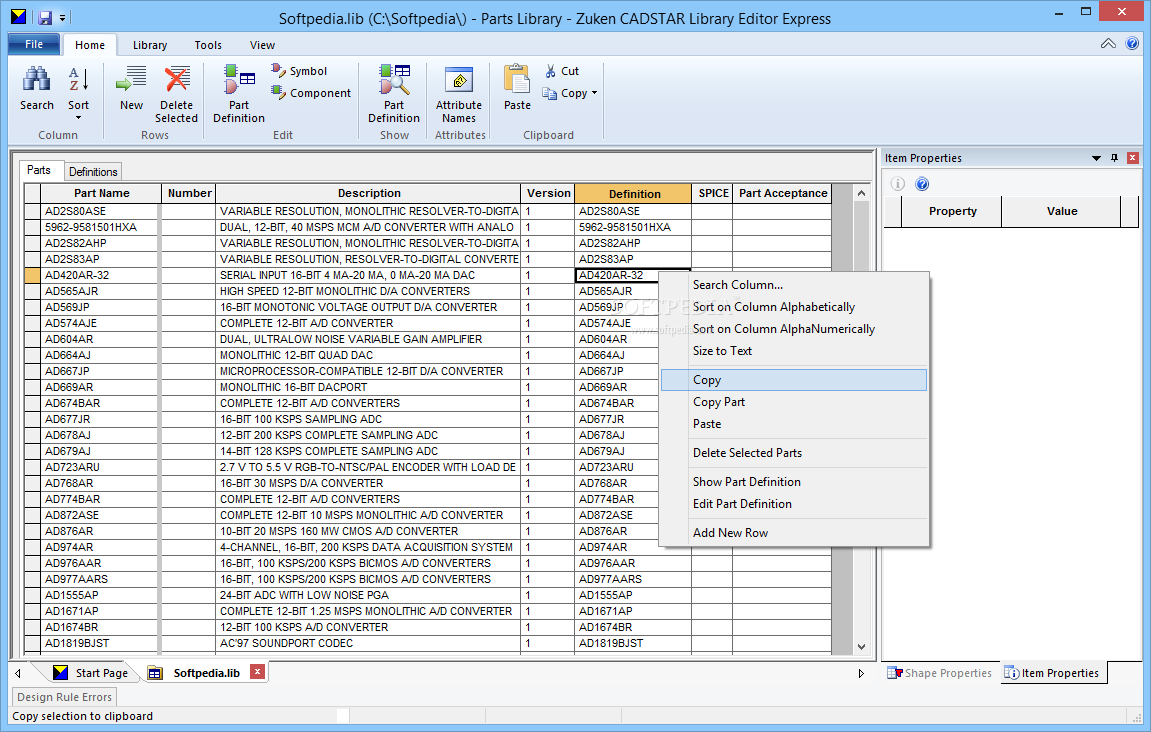Click help icon in Item Properties panel
This screenshot has width=1151, height=732.
[x=923, y=184]
